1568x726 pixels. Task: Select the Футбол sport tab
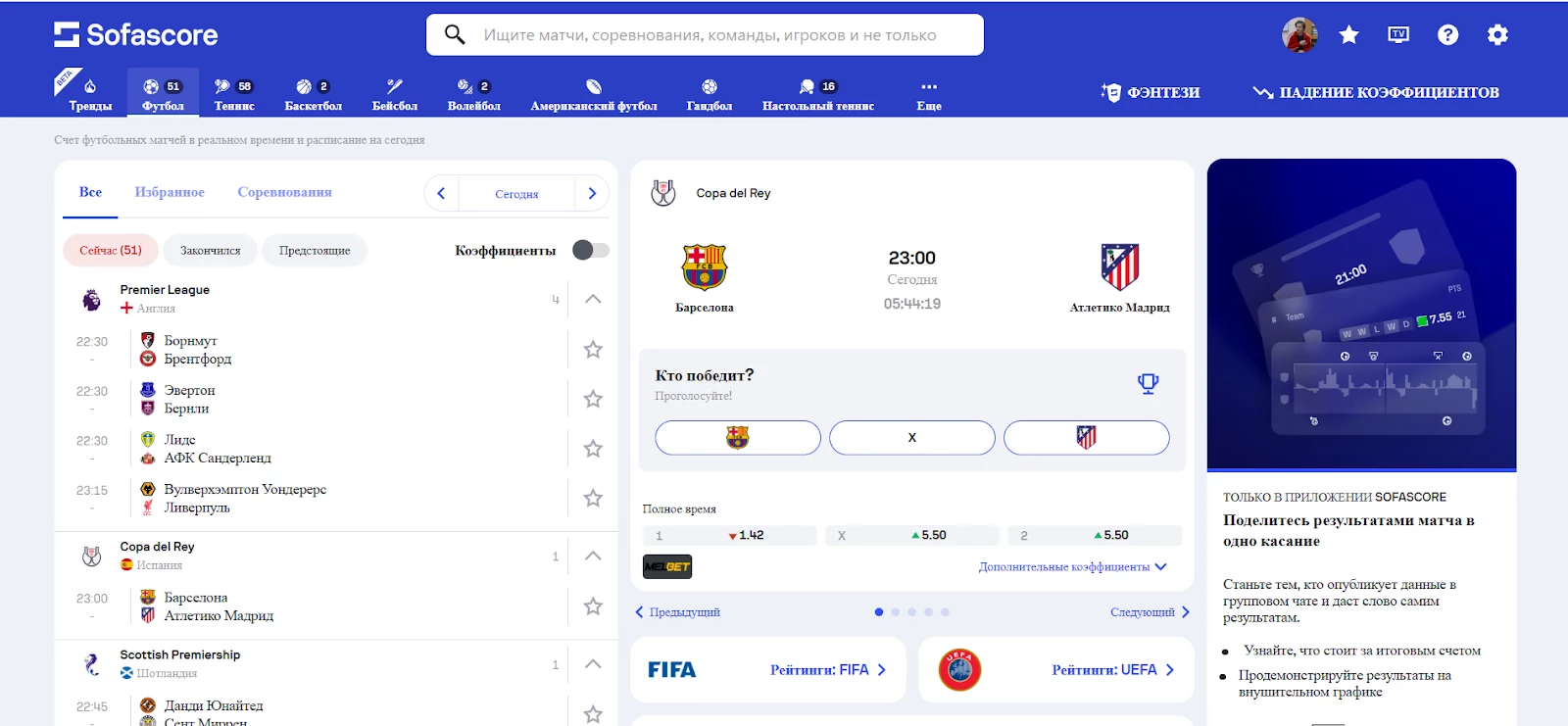click(163, 94)
